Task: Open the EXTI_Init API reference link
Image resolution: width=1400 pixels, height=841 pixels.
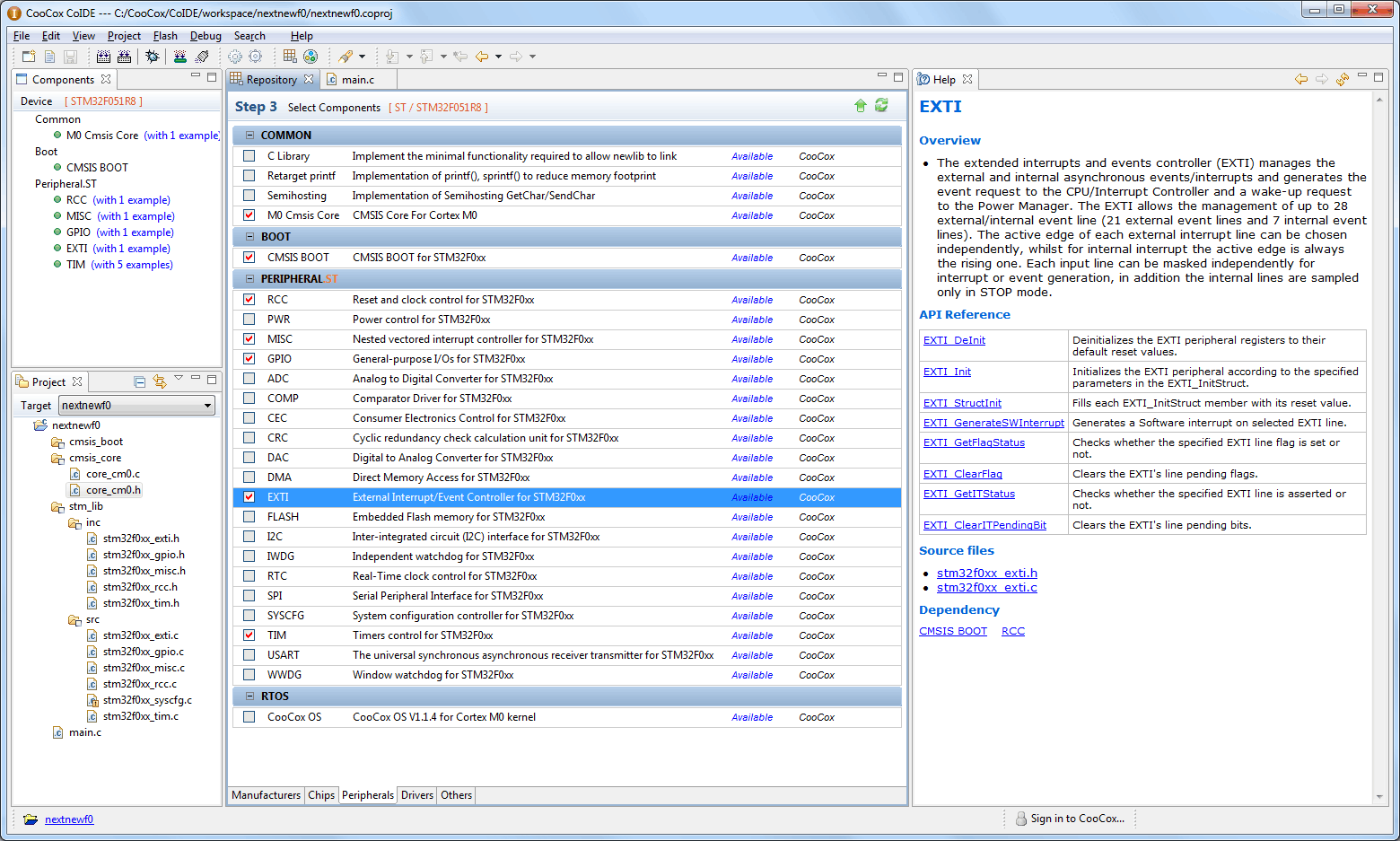Action: click(x=947, y=372)
